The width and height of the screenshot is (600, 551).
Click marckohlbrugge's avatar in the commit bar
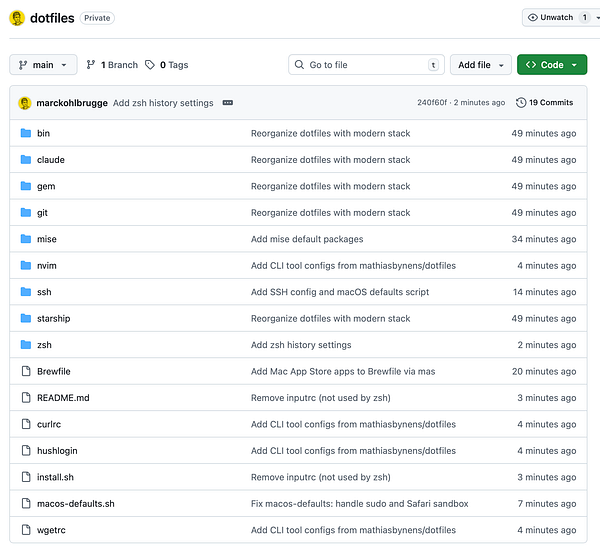click(x=25, y=103)
